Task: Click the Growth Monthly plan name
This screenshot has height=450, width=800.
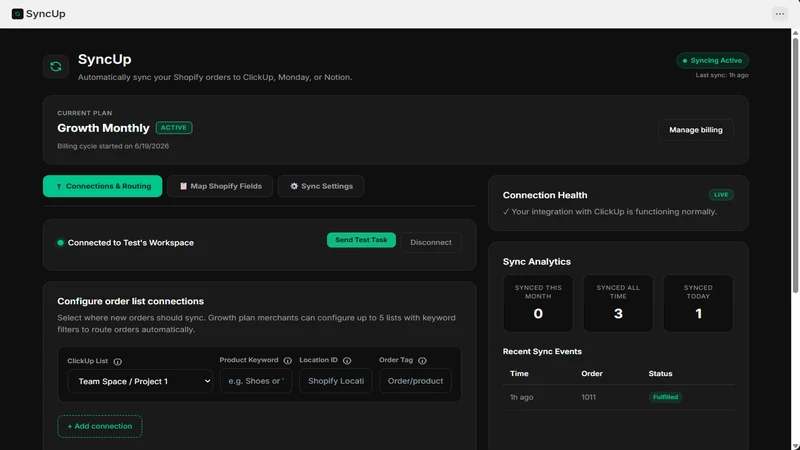Action: (x=103, y=128)
